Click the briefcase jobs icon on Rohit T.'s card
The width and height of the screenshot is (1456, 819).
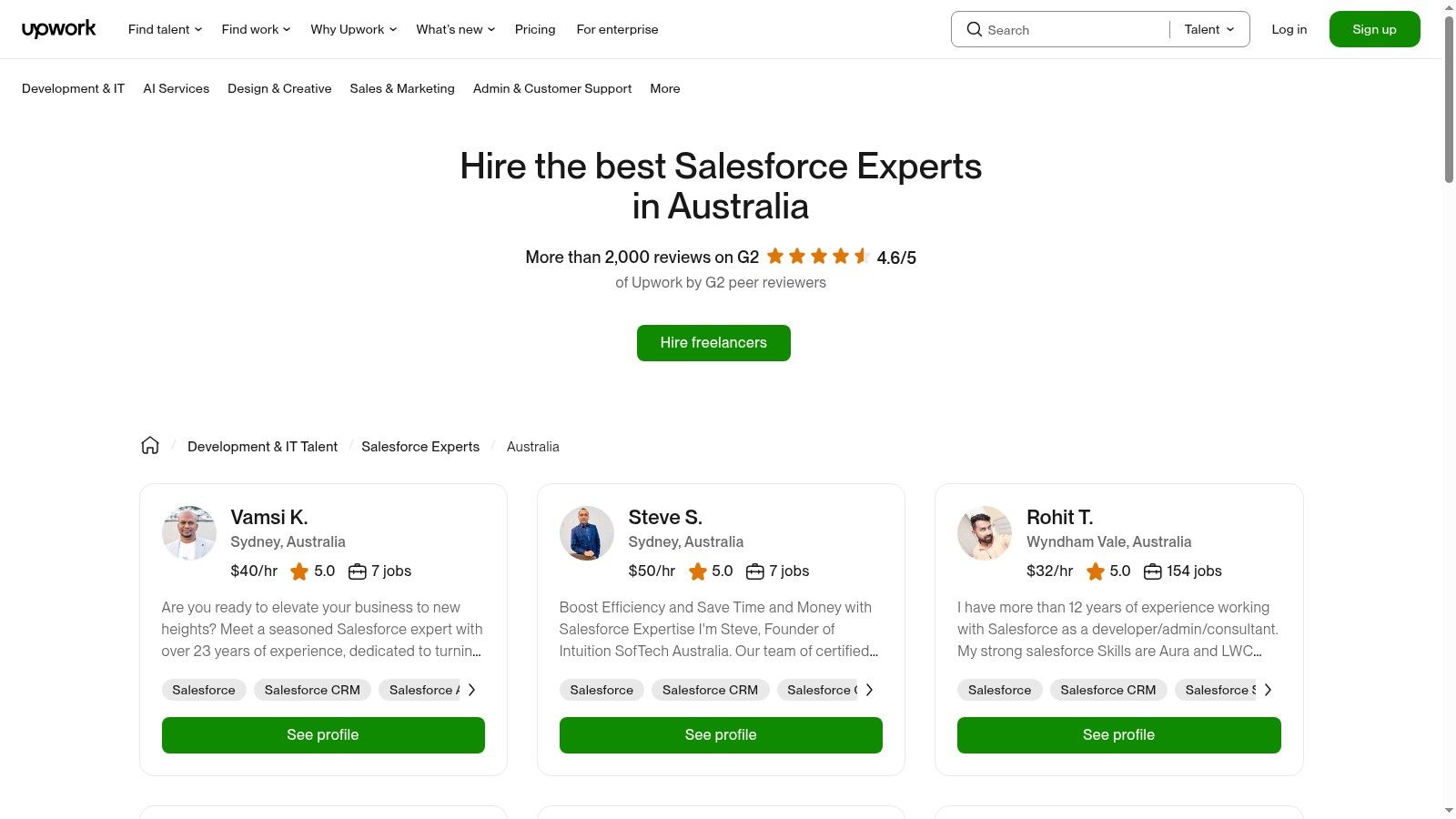pos(1152,571)
